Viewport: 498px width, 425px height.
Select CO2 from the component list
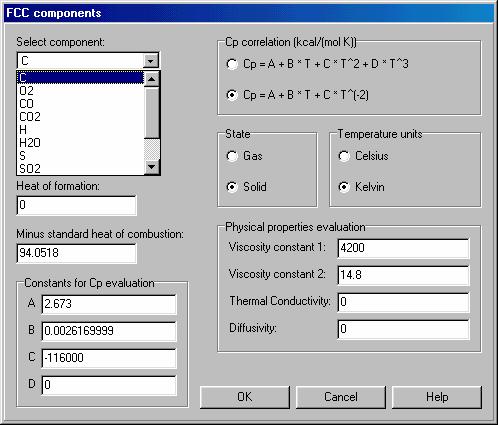[x=81, y=117]
